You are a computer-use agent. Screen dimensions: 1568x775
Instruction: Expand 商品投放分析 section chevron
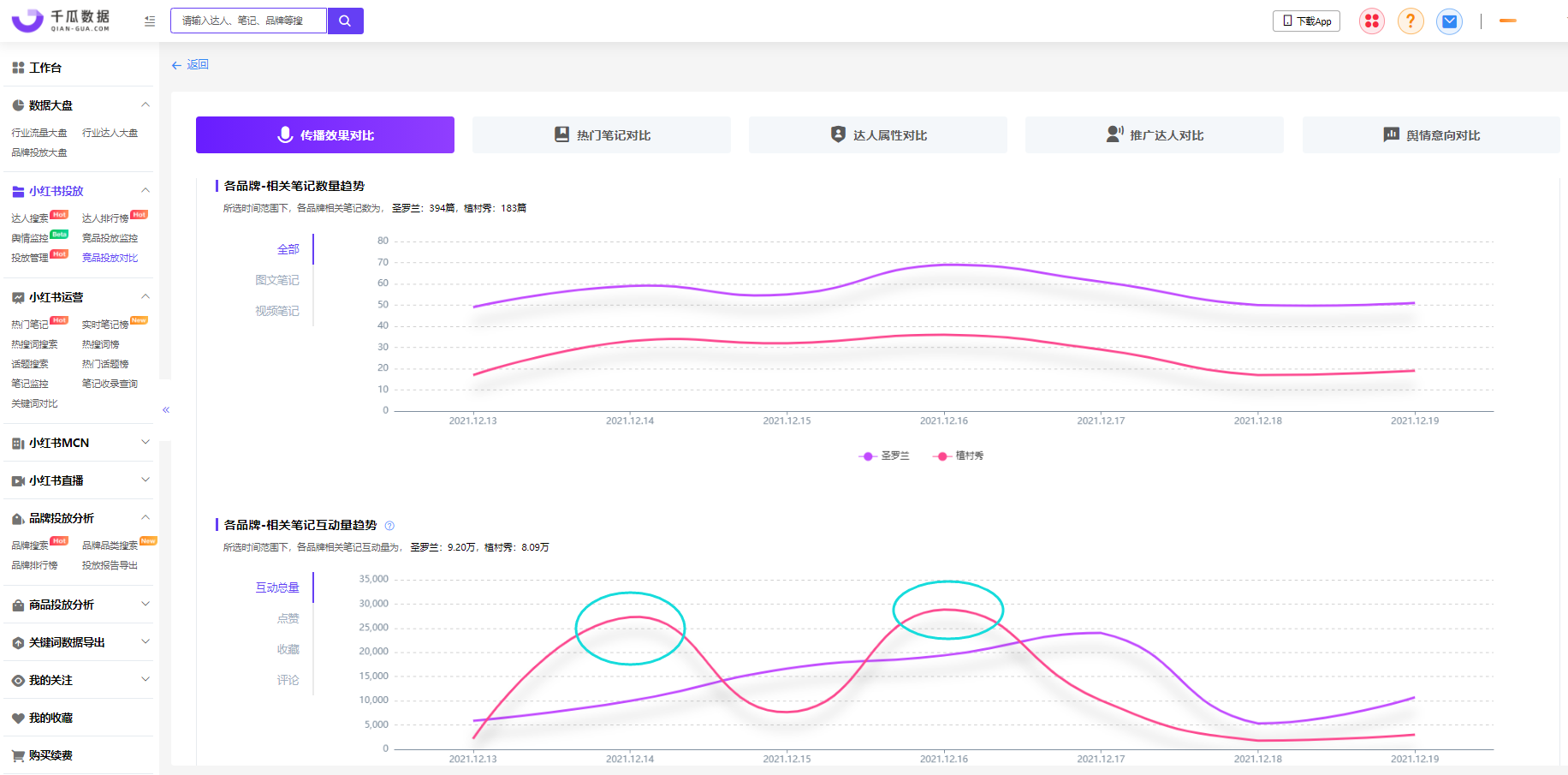(146, 604)
